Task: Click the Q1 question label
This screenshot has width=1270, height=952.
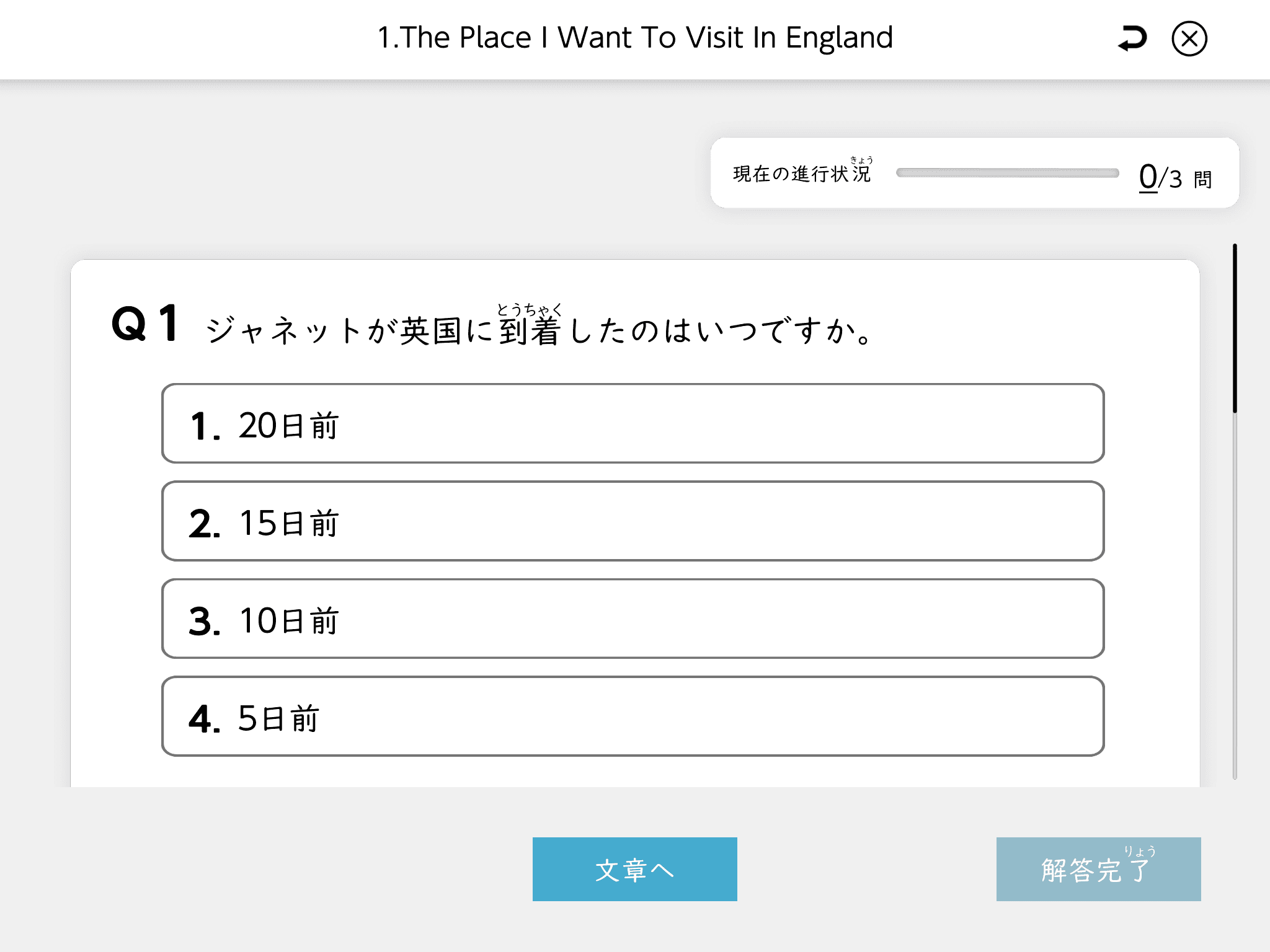Action: 146,324
